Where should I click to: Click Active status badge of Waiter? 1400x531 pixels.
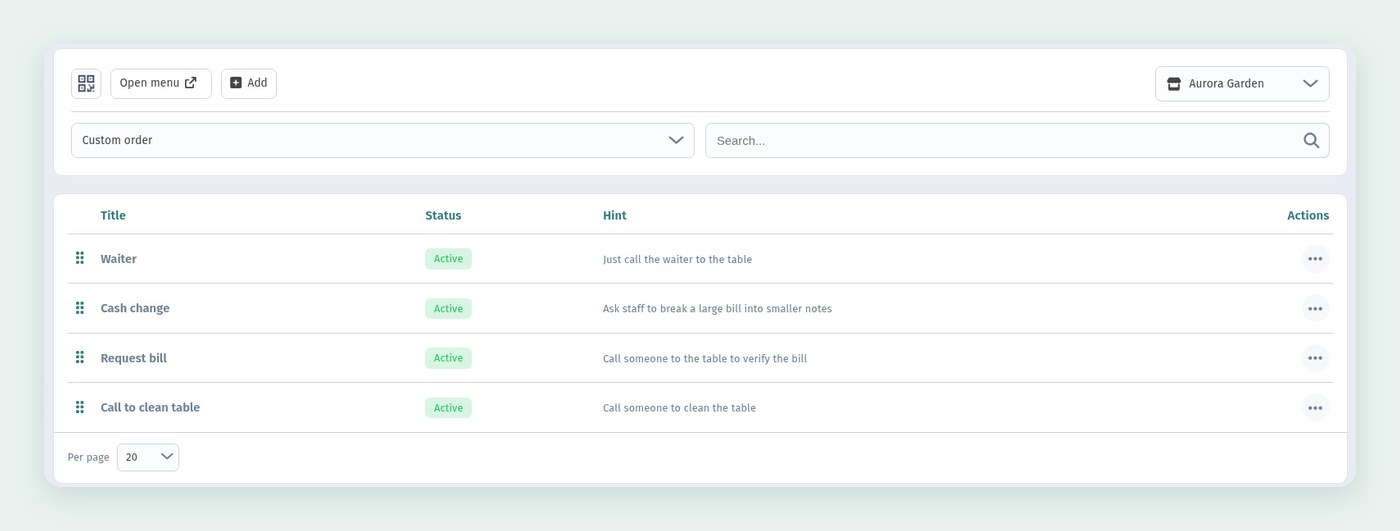tap(448, 259)
